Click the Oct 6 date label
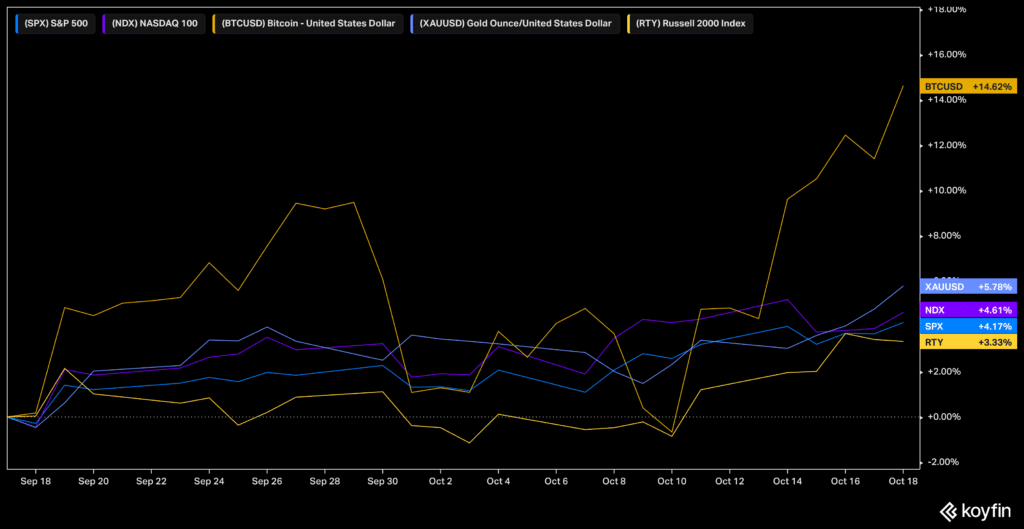Viewport: 1024px width, 529px height. 556,479
